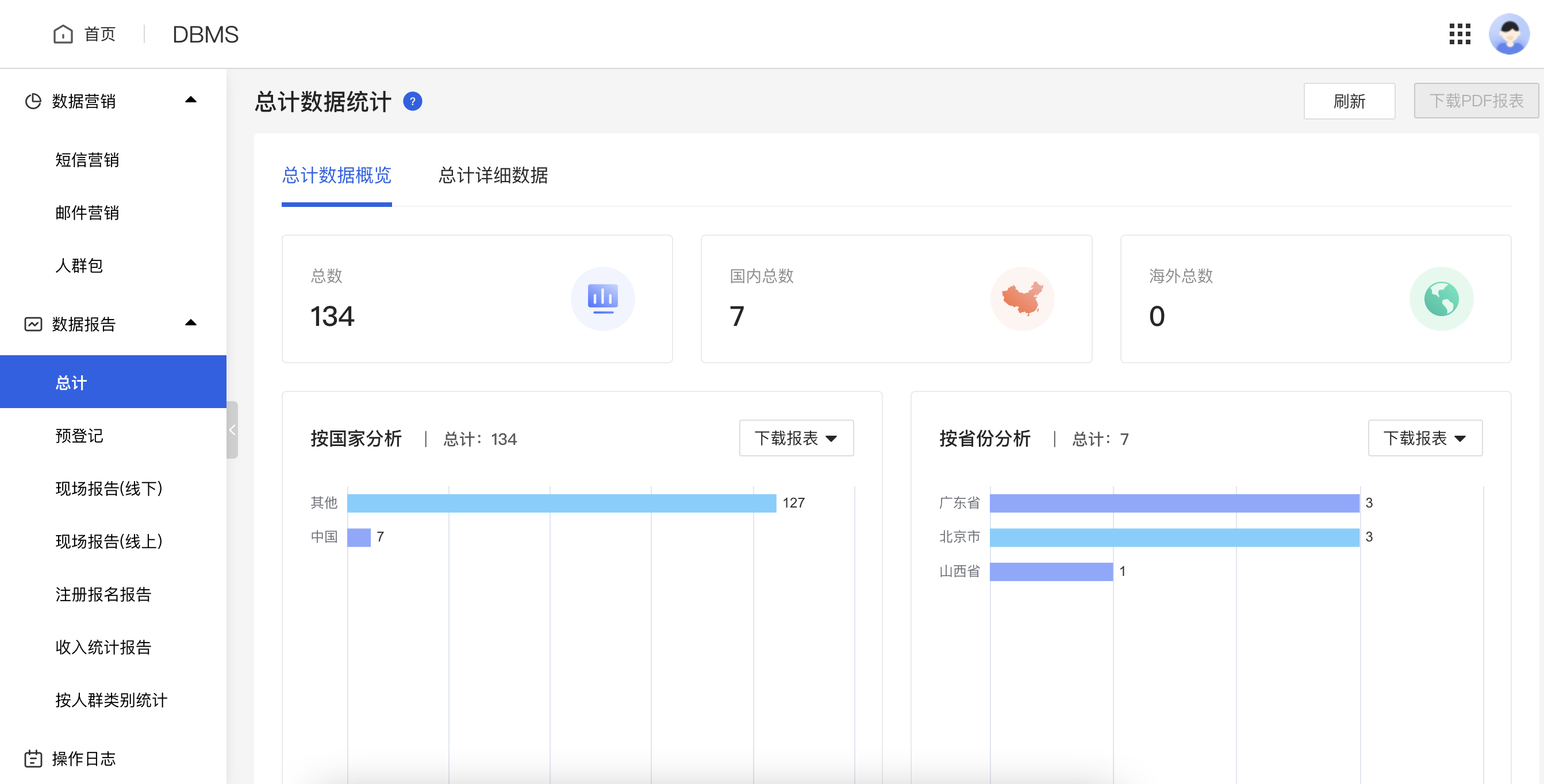Click the globe icon on 海外总数 card

(1442, 298)
